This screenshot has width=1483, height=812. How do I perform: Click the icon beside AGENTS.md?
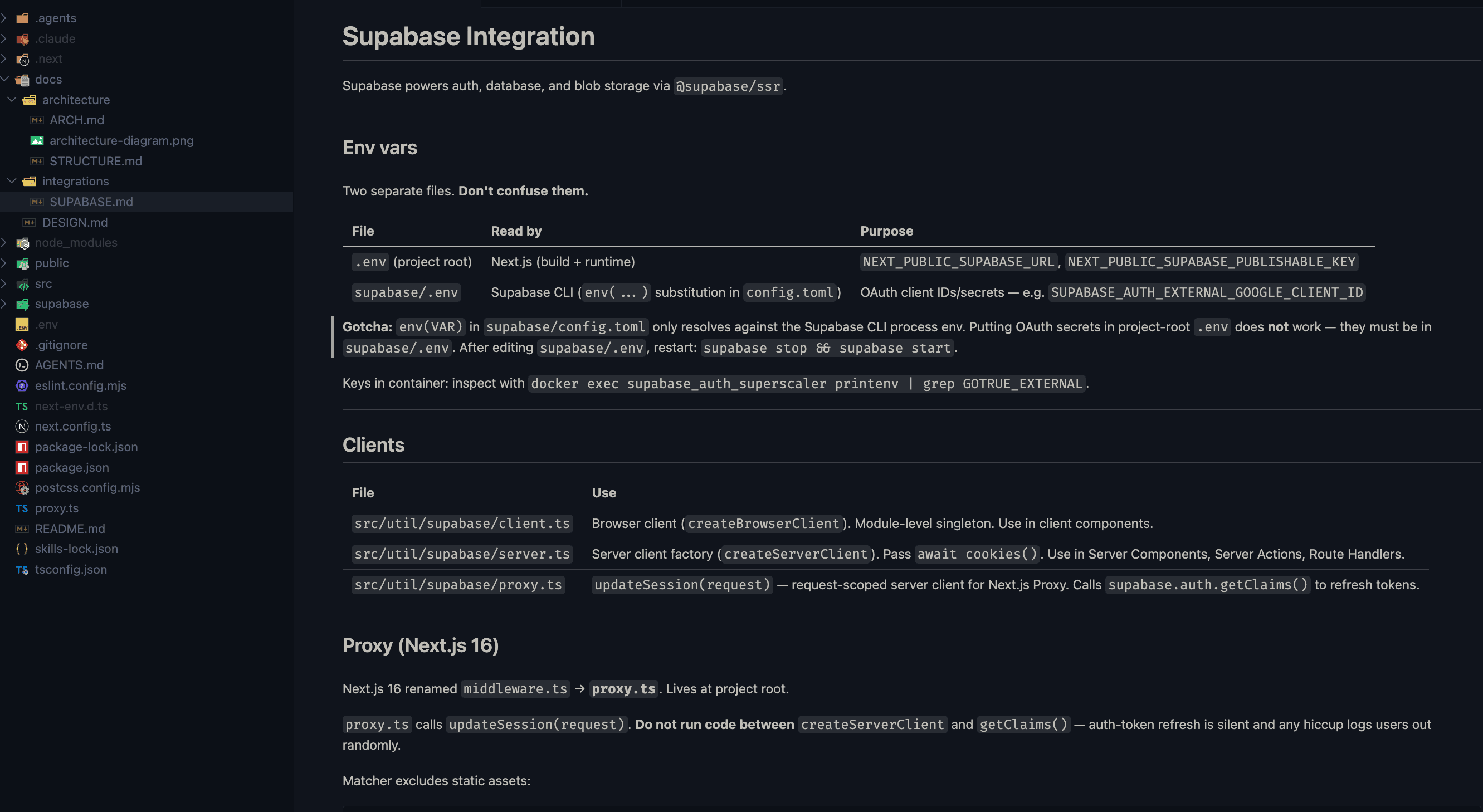point(22,365)
